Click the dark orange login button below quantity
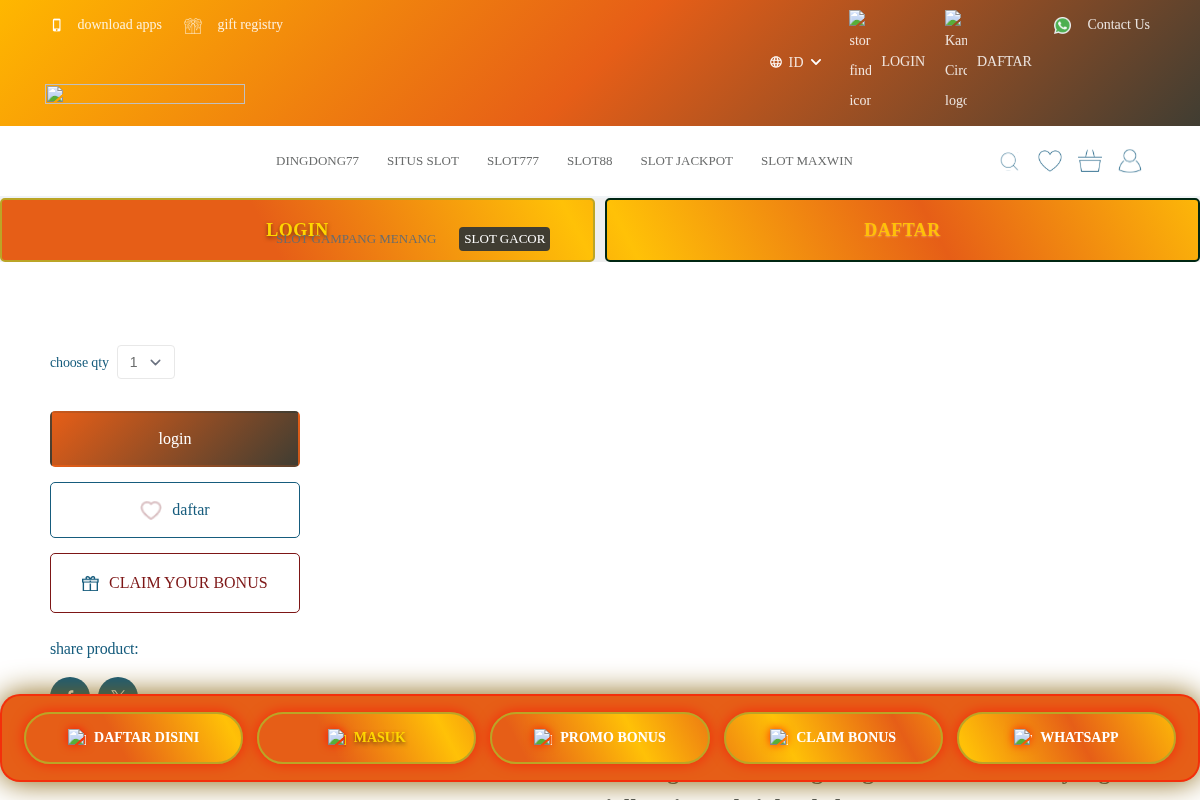 [x=175, y=439]
